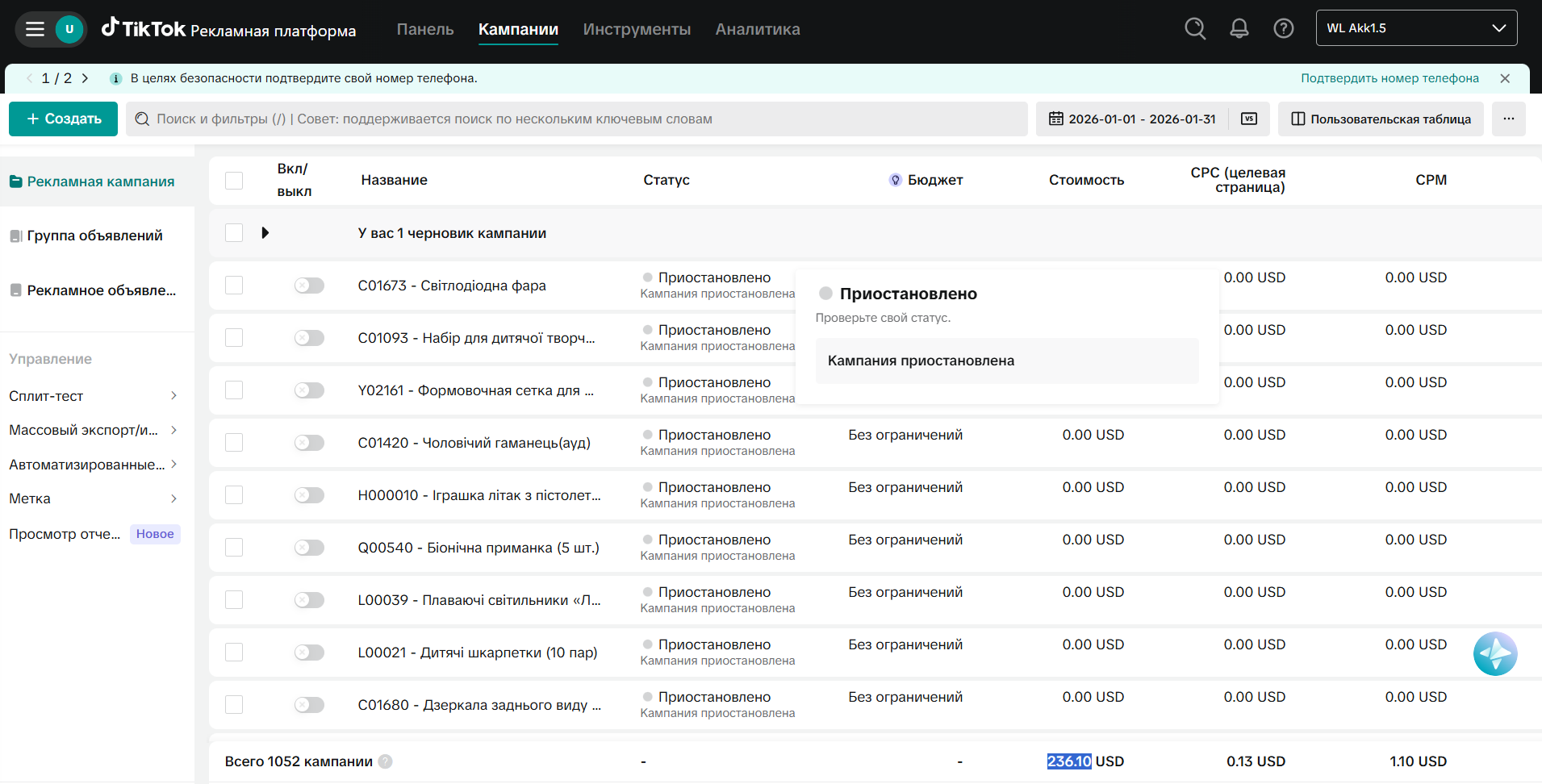The image size is (1542, 784).
Task: Open the hamburger main menu
Action: [x=35, y=29]
